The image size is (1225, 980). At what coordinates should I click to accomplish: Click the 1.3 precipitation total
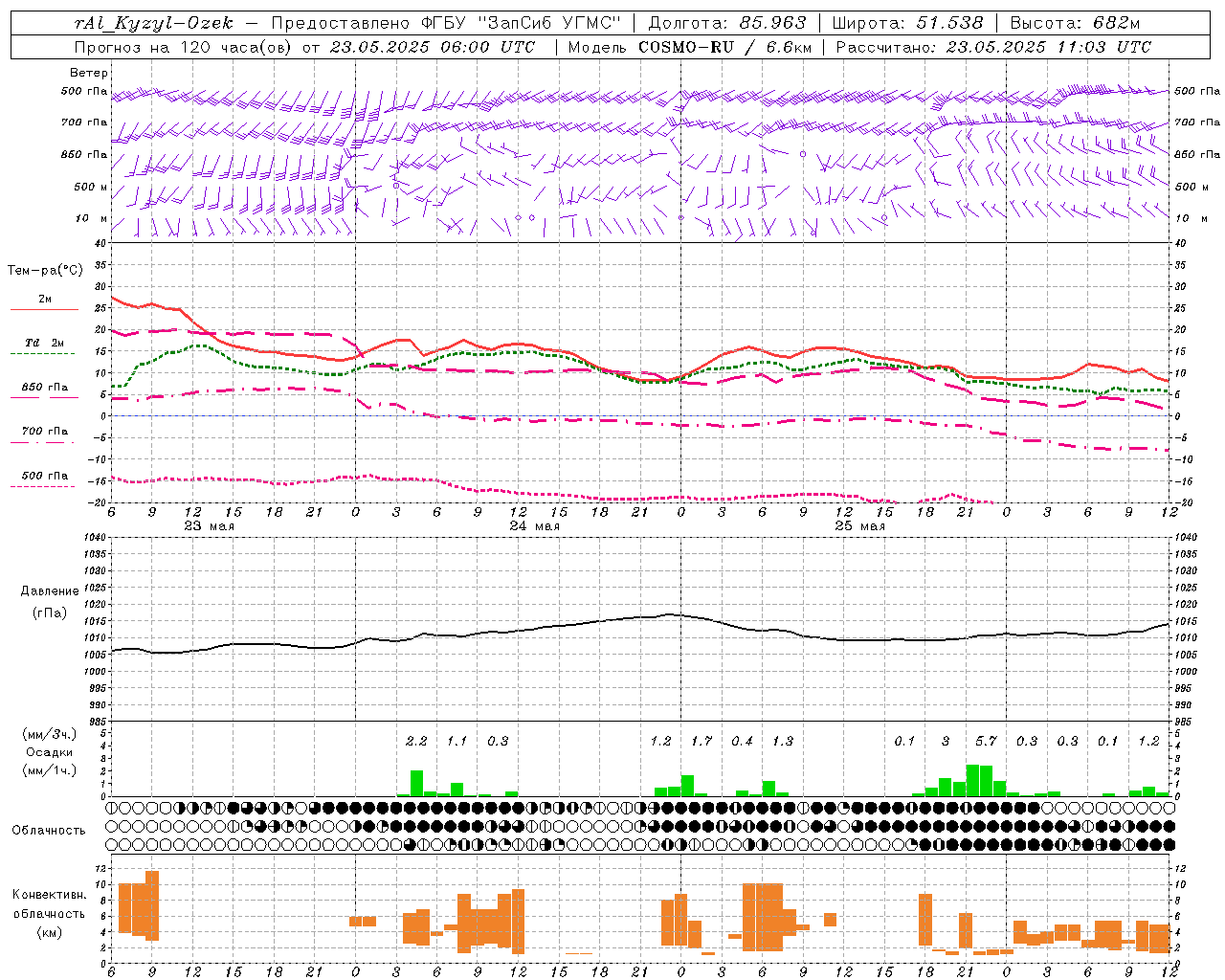(x=783, y=741)
